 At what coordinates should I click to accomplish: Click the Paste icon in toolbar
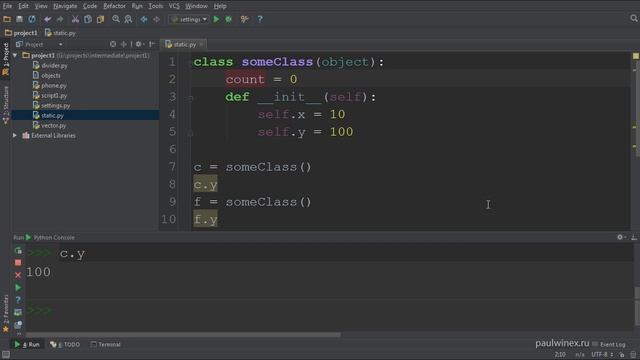(100, 19)
